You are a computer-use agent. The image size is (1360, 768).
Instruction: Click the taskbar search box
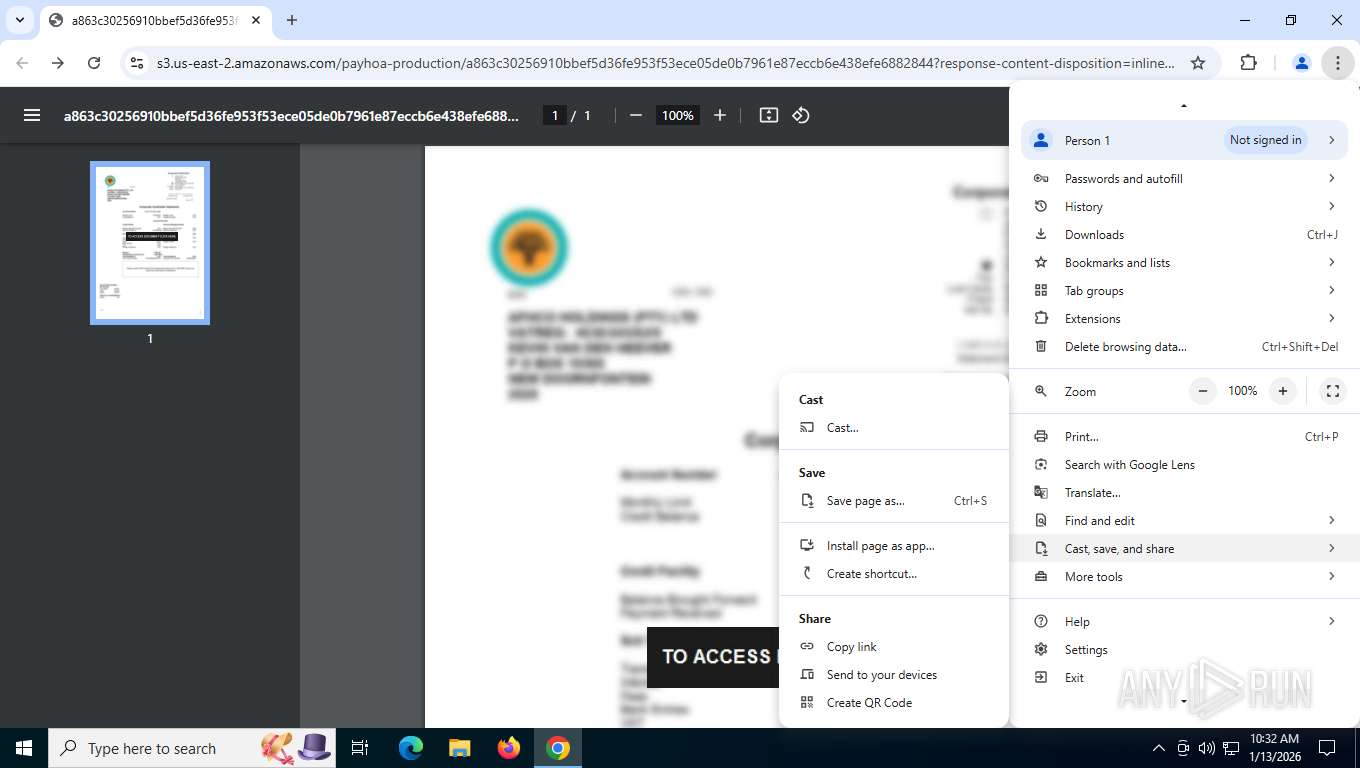(190, 748)
